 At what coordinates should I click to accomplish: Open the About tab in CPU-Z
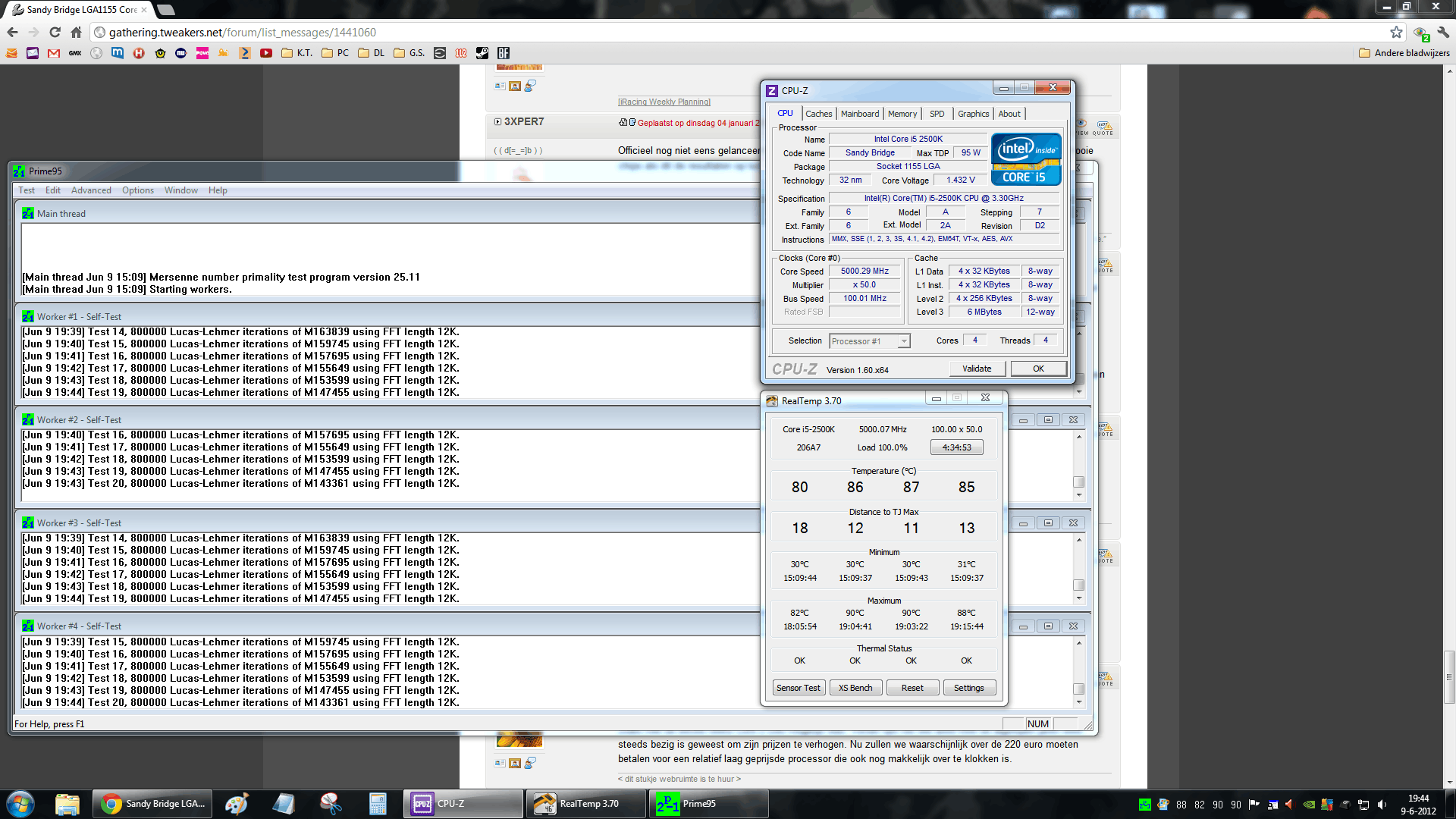1009,114
